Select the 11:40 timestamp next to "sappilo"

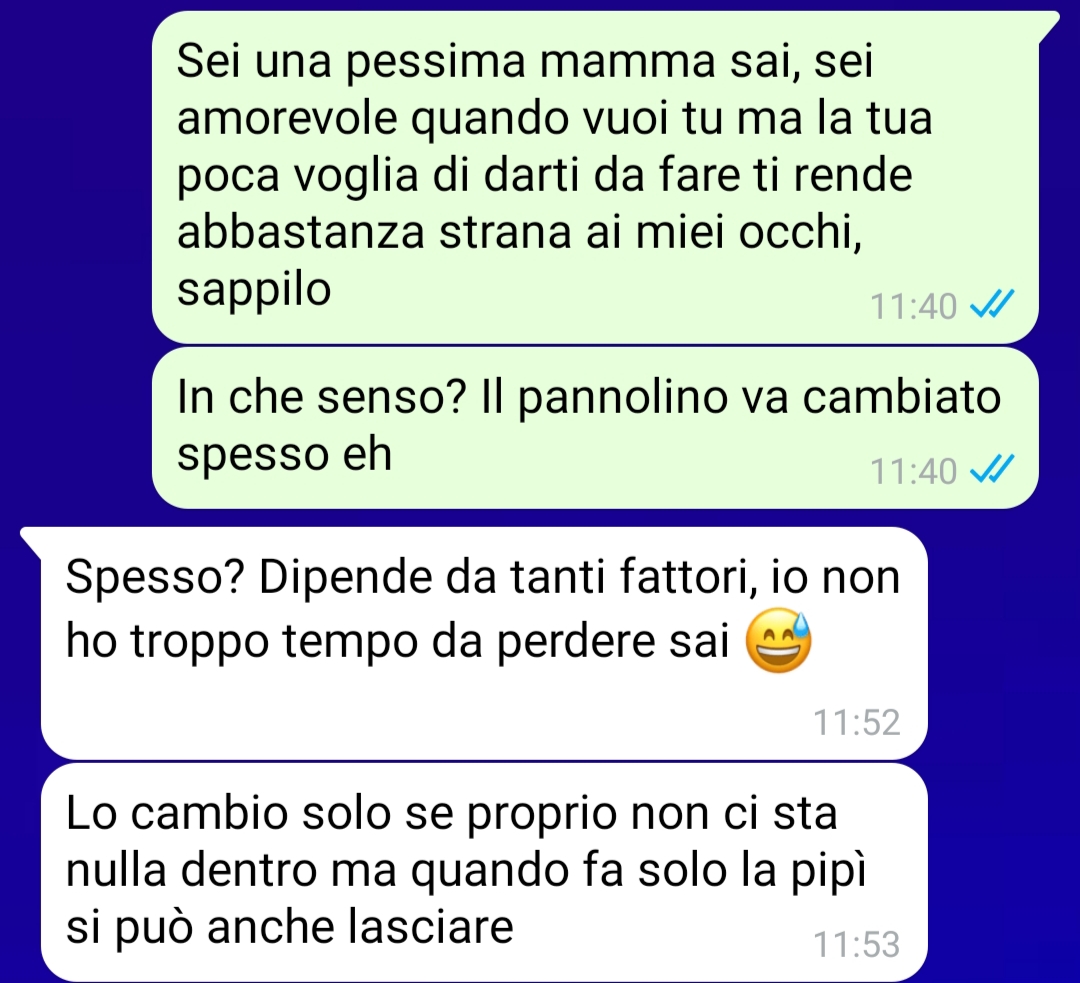913,306
